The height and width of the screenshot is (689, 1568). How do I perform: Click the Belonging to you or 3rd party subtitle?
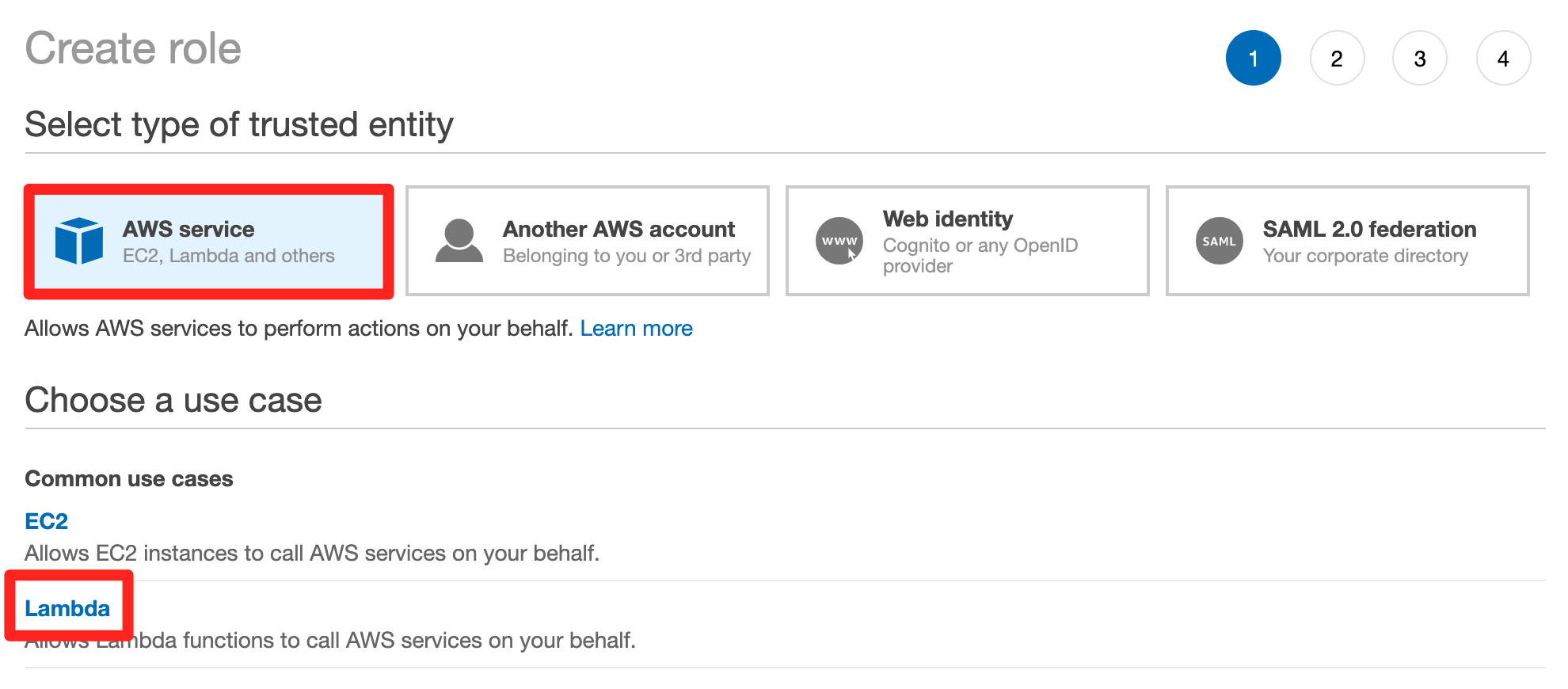[x=626, y=256]
